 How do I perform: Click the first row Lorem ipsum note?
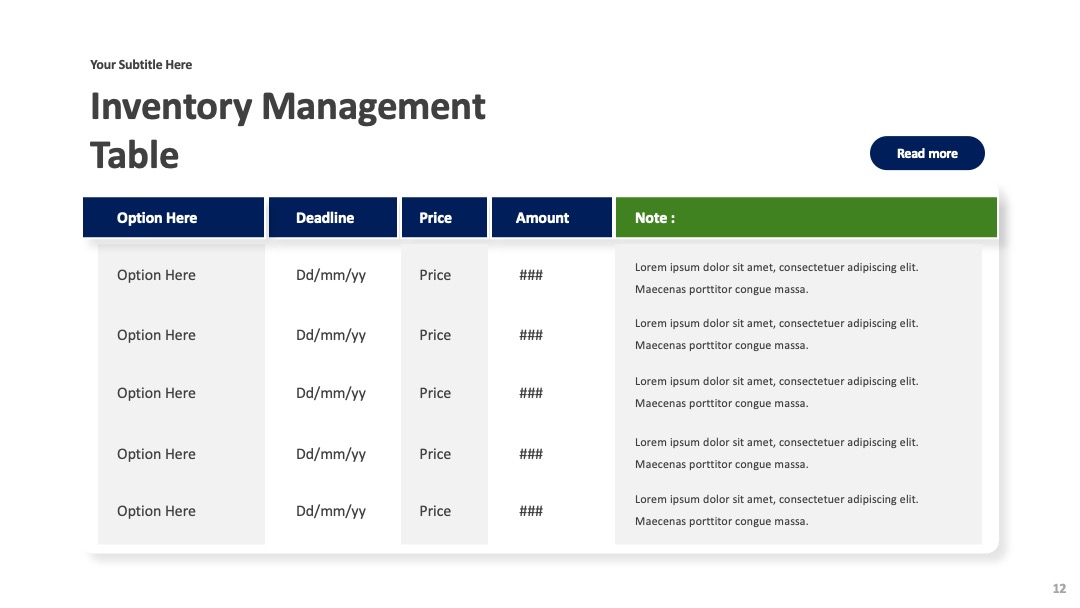776,278
